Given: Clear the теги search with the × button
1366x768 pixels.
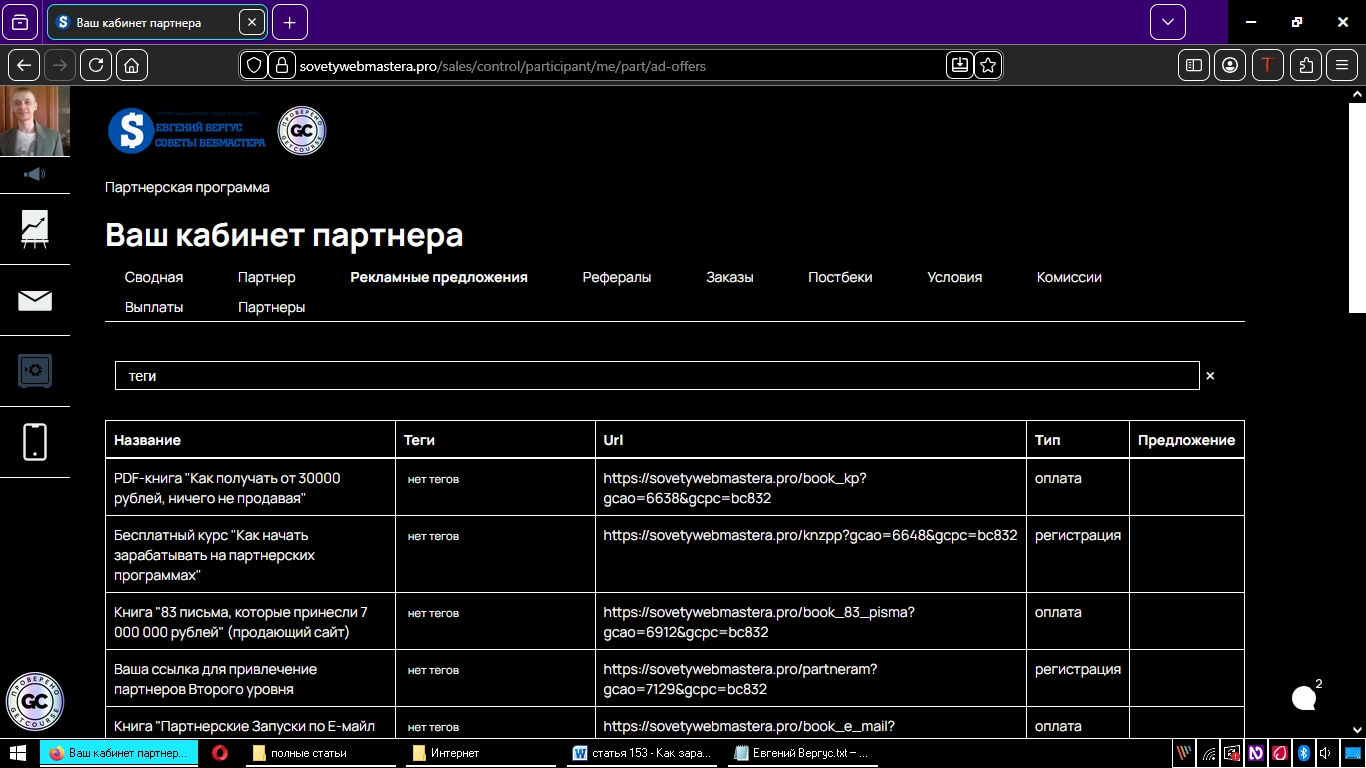Looking at the screenshot, I should pos(1209,375).
